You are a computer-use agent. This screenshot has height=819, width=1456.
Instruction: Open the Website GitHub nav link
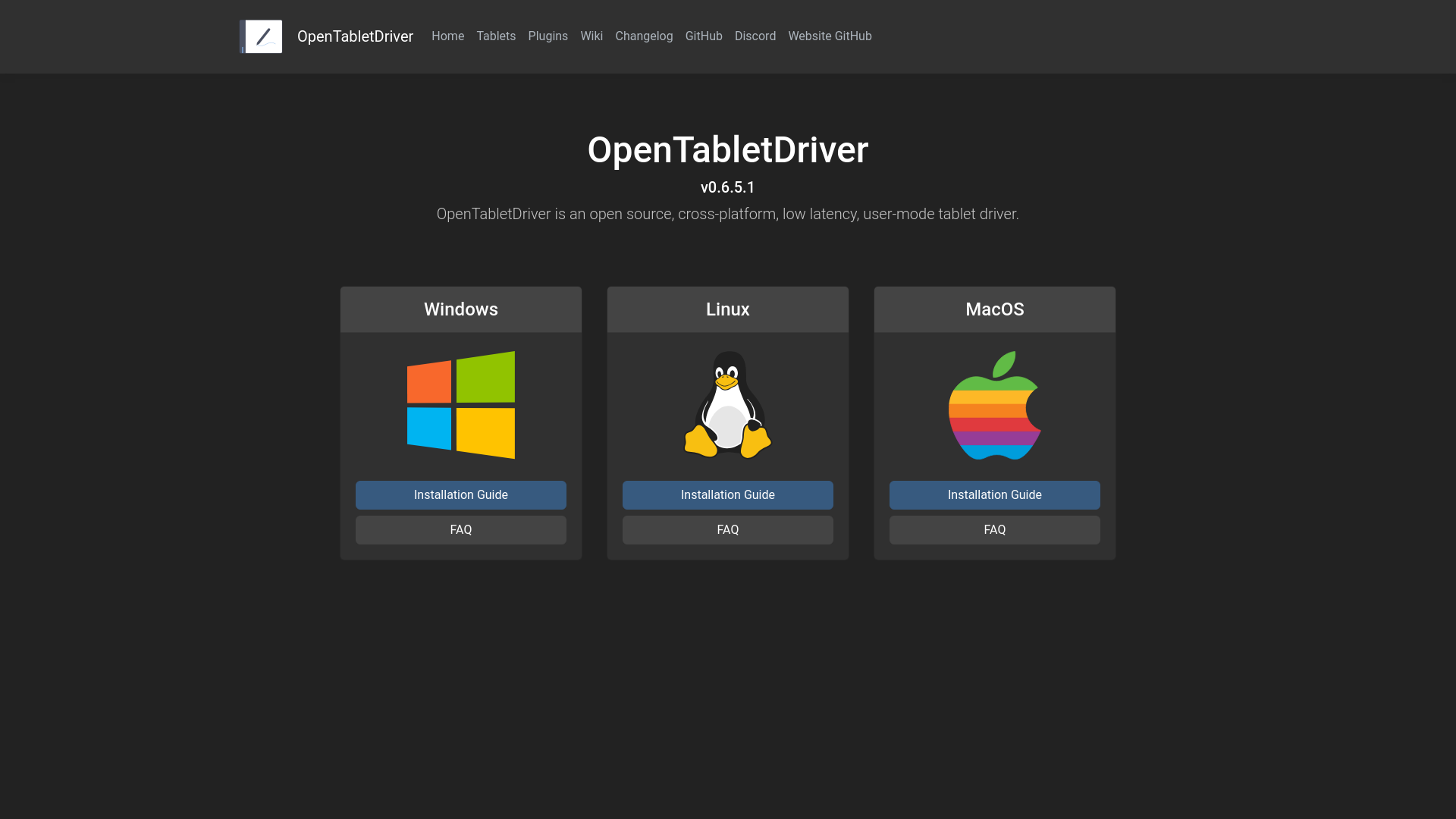click(x=830, y=36)
